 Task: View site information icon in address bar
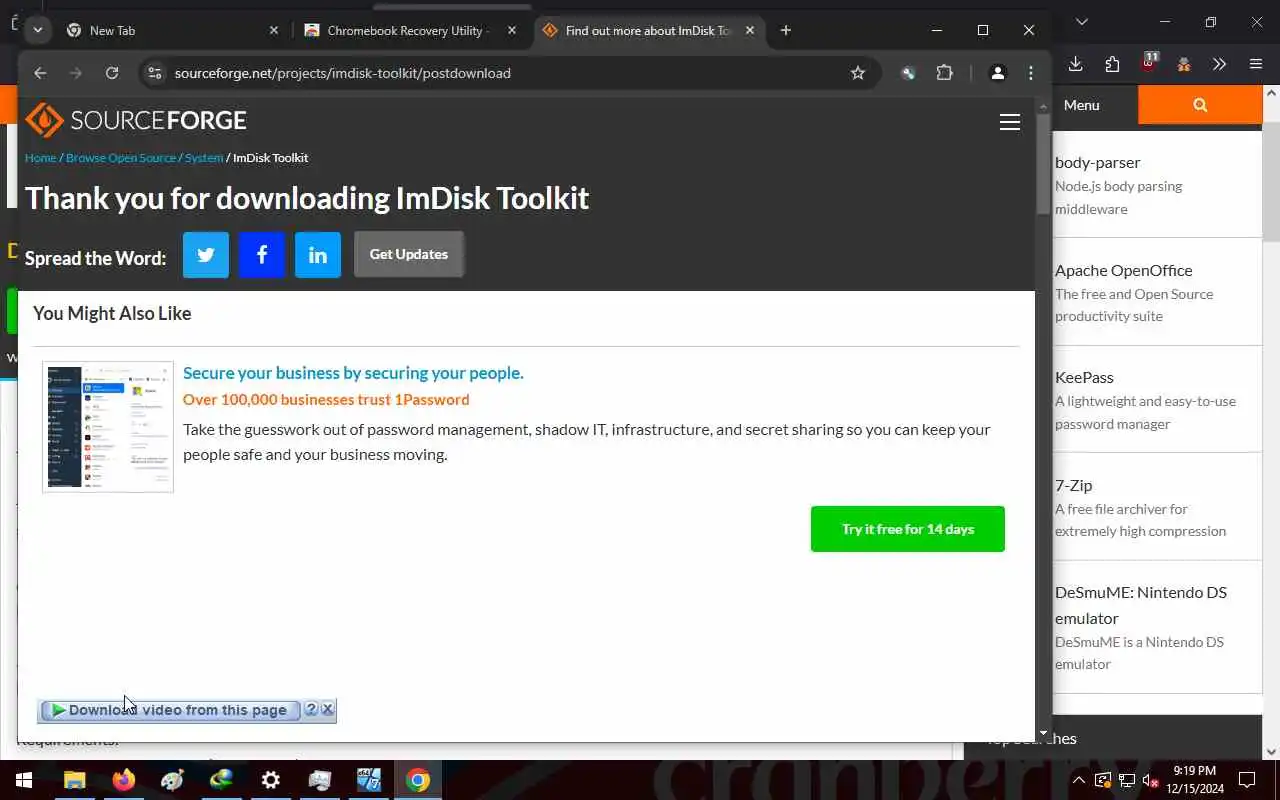point(154,73)
